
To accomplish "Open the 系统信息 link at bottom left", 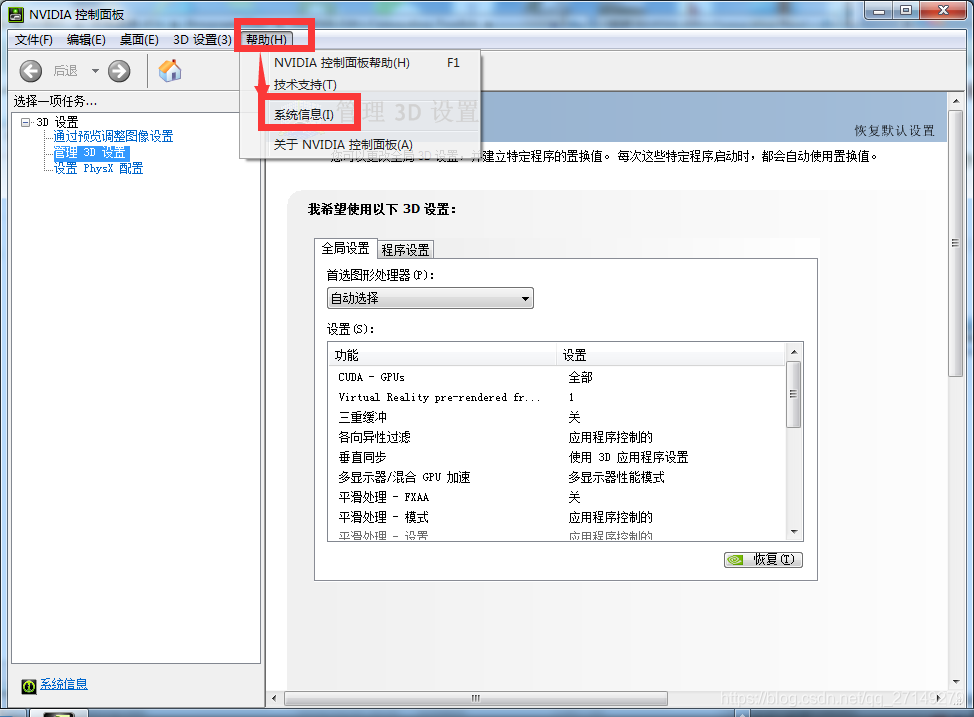I will coord(64,684).
